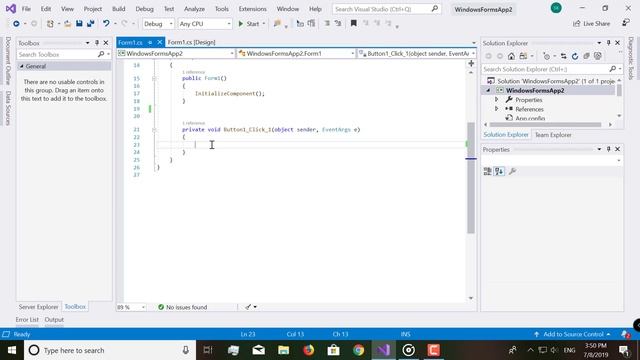Image resolution: width=640 pixels, height=360 pixels.
Task: Click the Save All toolbar icon
Action: pyautogui.click(x=90, y=24)
